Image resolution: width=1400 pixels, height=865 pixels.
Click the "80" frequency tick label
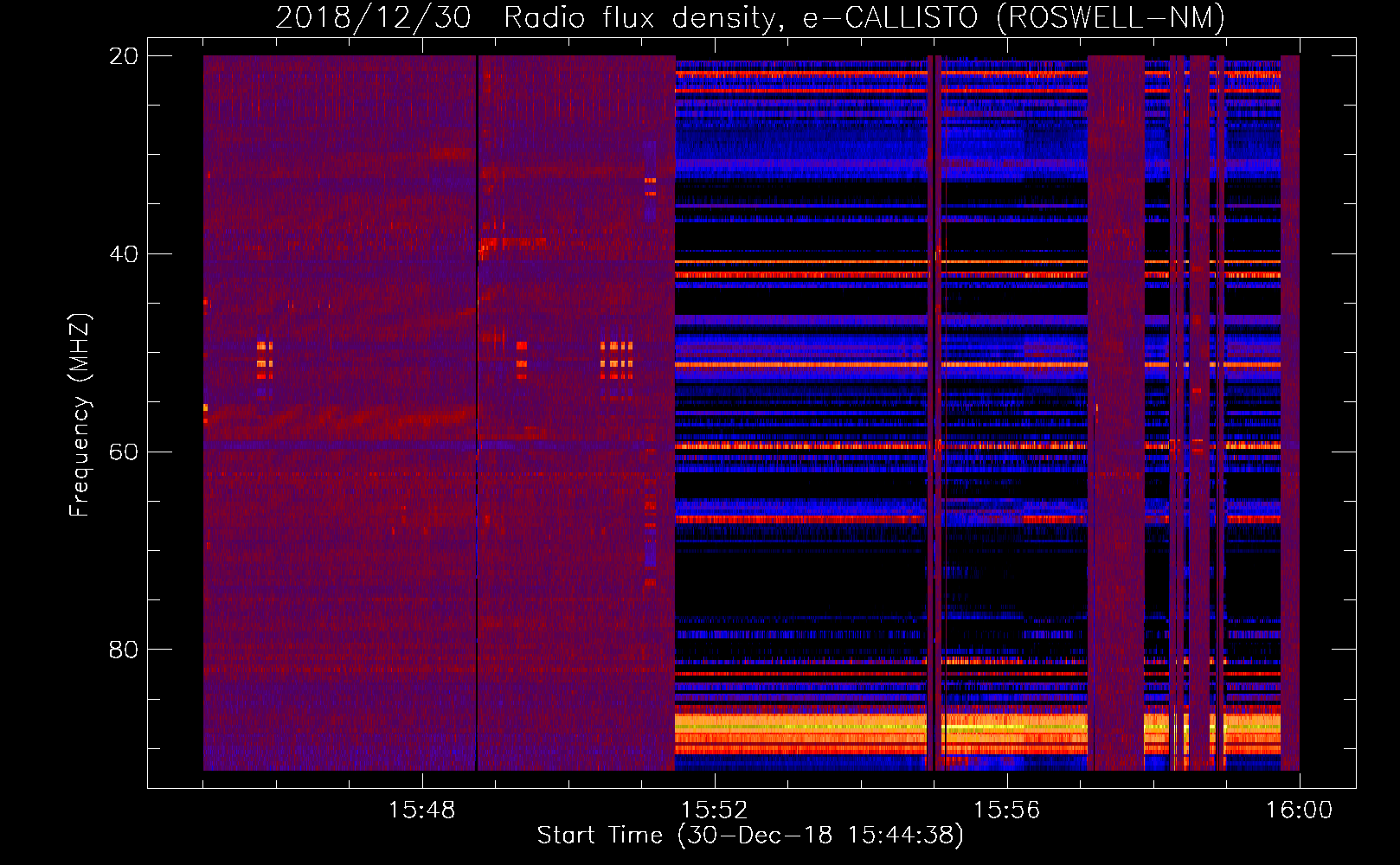(x=123, y=650)
